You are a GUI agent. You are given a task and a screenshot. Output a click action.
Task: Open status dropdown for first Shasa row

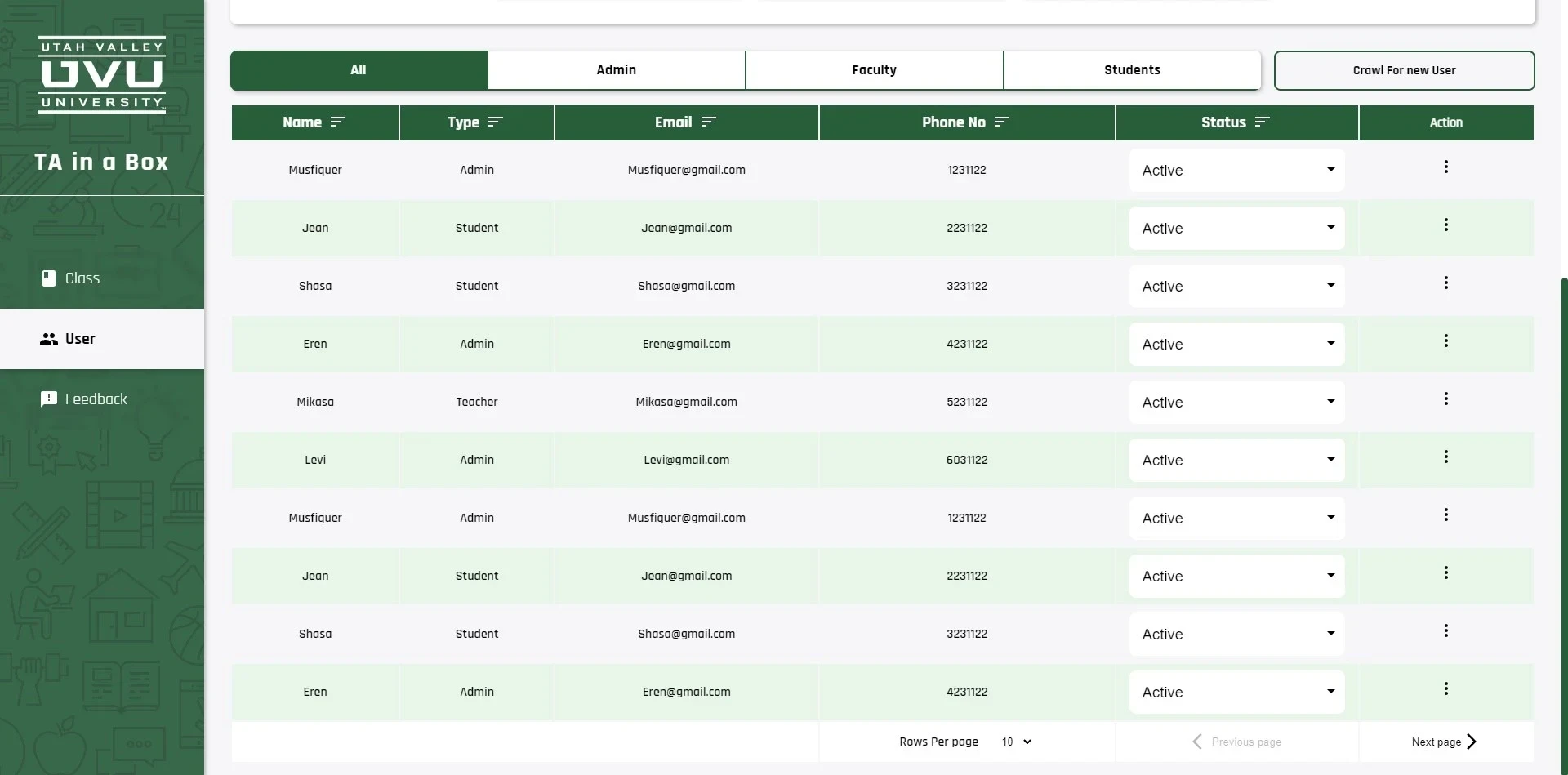click(x=1236, y=286)
